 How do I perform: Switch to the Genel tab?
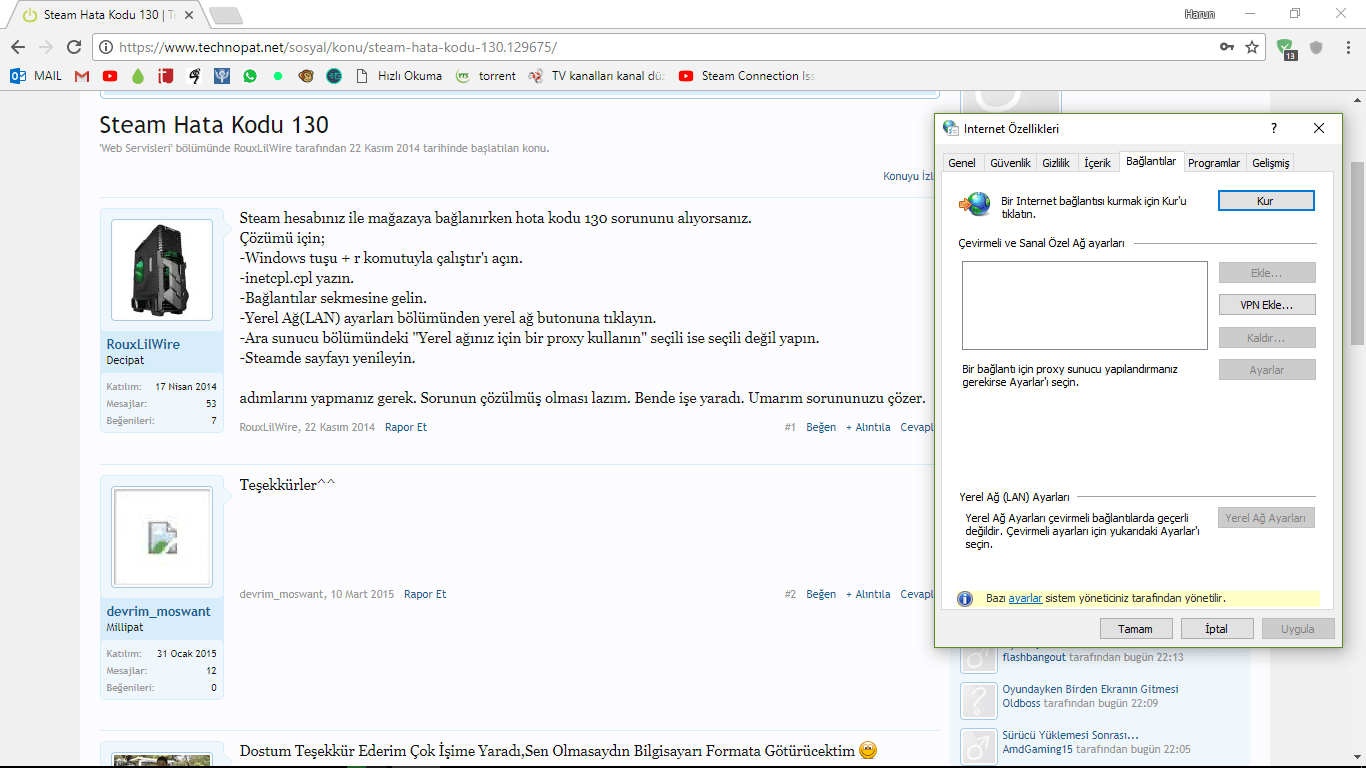962,163
